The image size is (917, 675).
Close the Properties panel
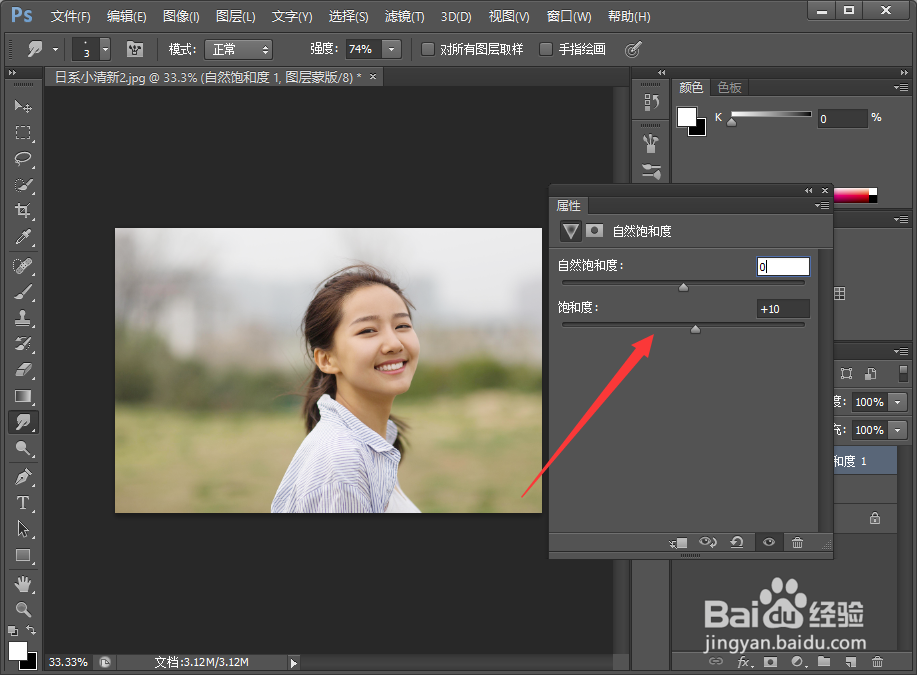point(825,191)
